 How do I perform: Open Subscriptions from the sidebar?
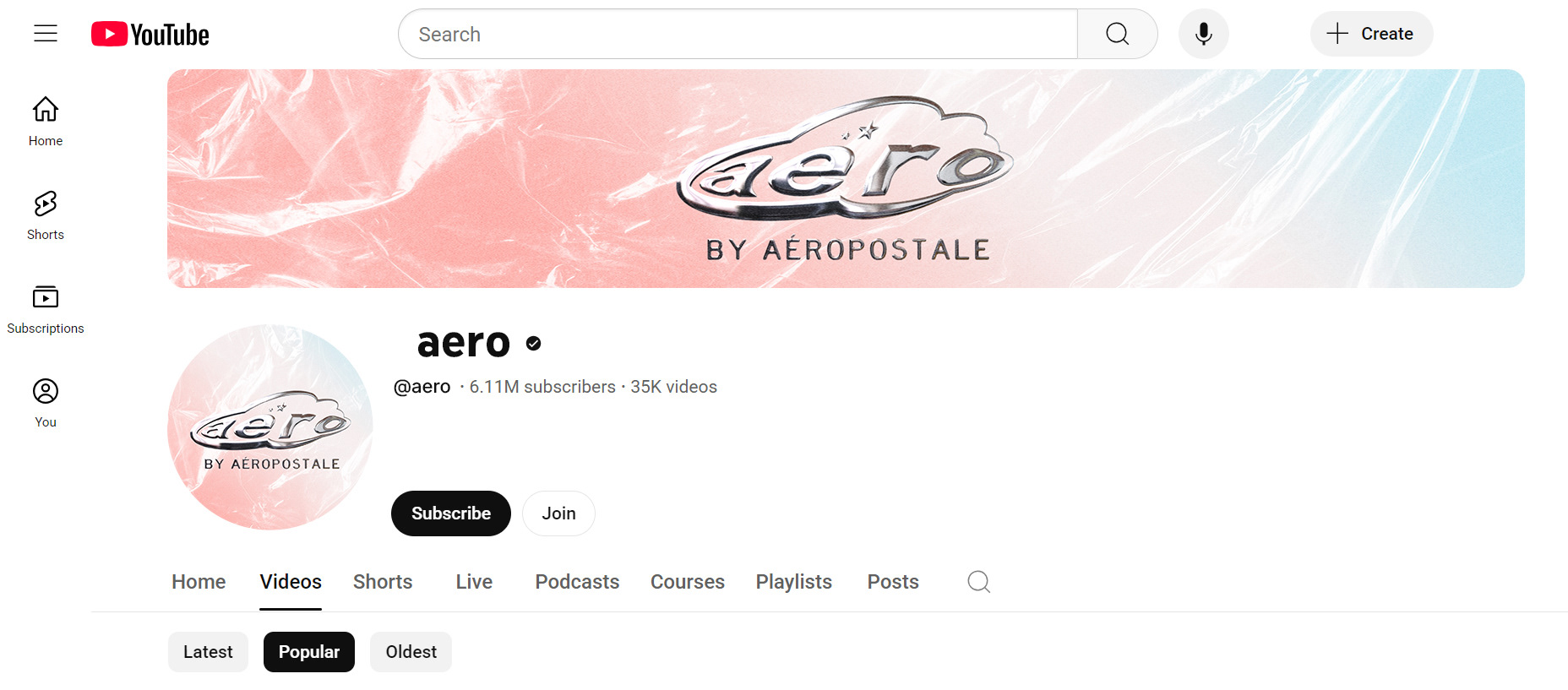46,309
